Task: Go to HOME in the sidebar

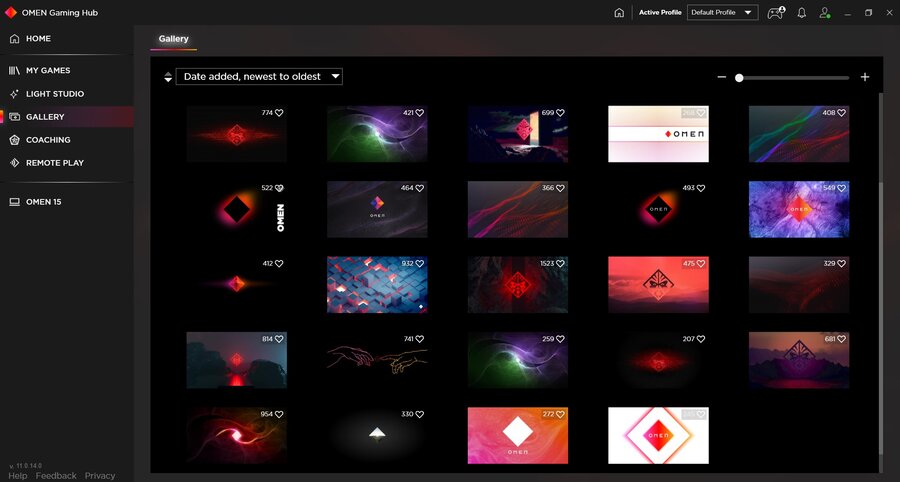Action: [x=67, y=38]
